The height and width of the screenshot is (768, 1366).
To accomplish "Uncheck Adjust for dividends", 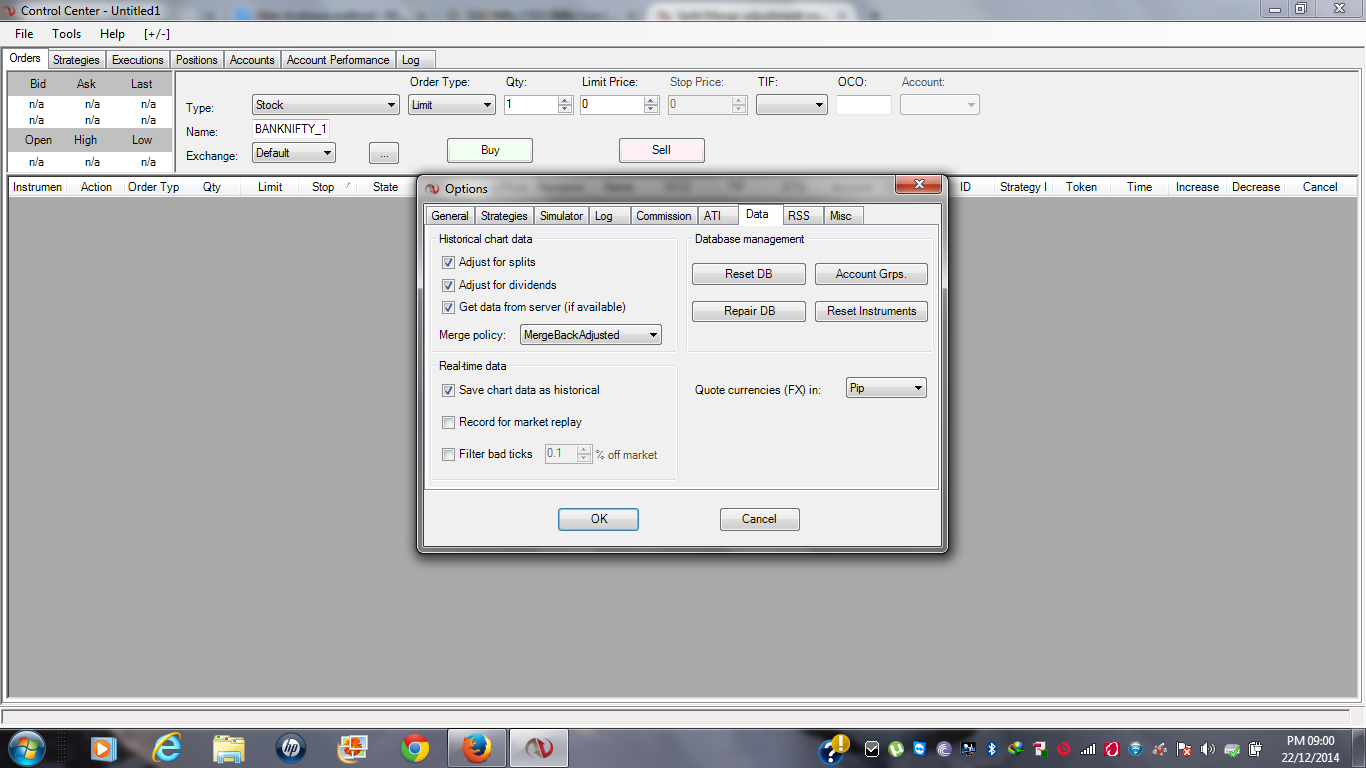I will [x=448, y=285].
